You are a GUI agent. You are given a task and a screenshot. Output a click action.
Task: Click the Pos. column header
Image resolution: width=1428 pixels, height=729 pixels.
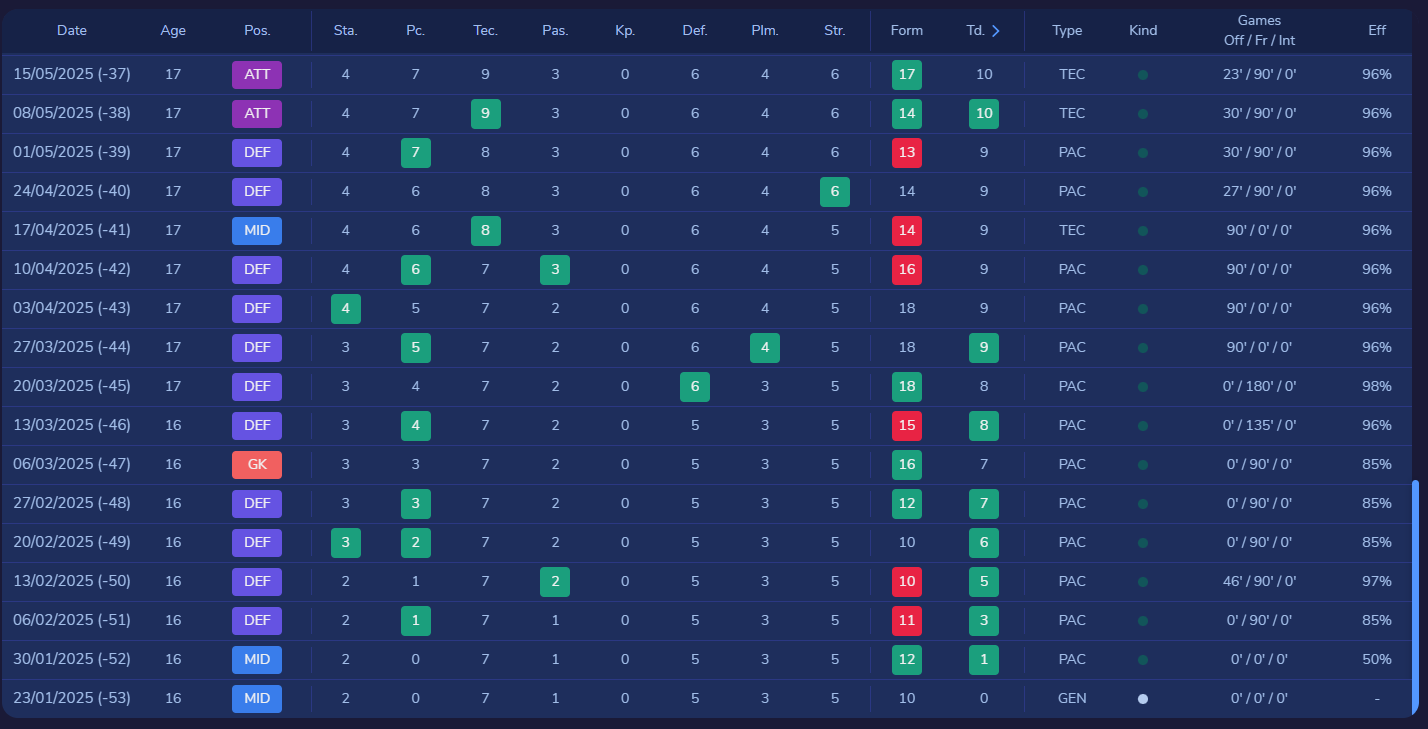pos(257,31)
